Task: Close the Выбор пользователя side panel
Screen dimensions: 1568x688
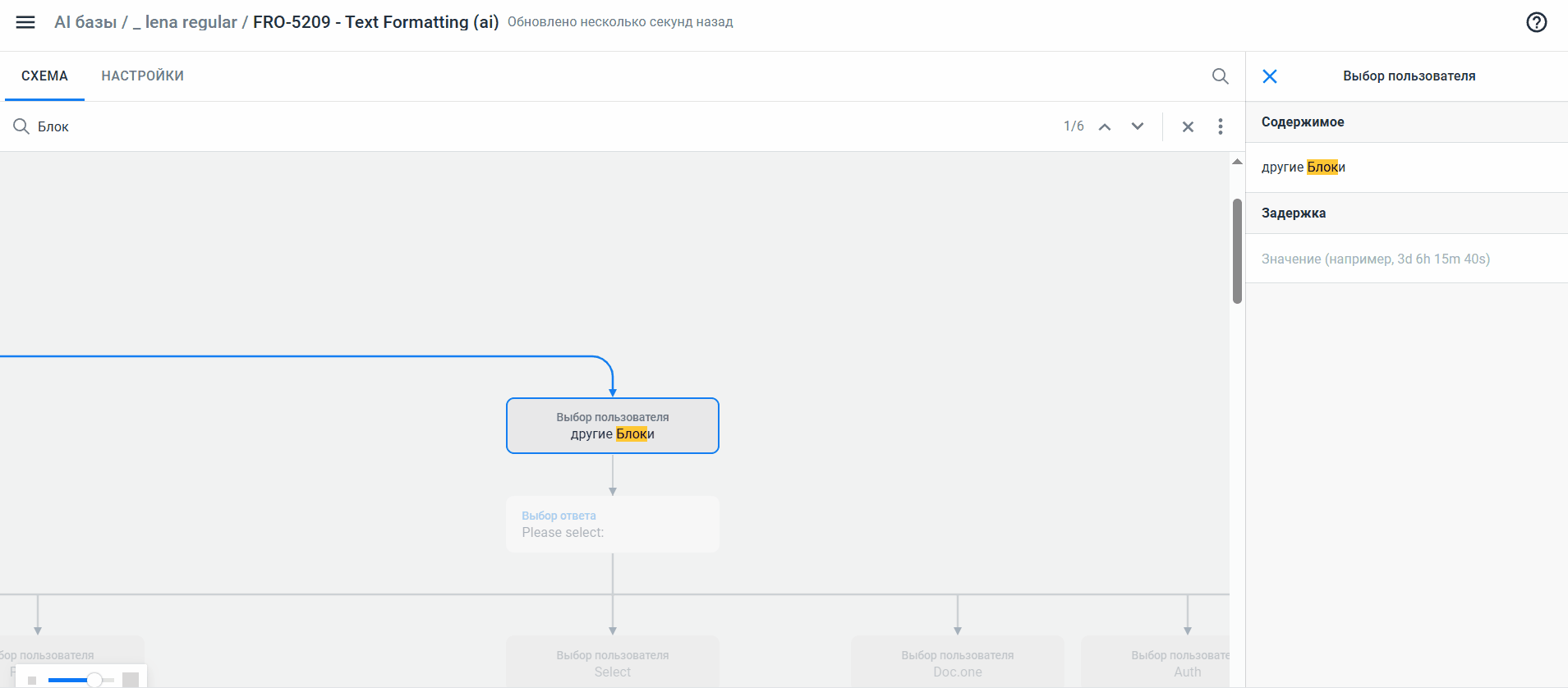Action: click(1269, 76)
